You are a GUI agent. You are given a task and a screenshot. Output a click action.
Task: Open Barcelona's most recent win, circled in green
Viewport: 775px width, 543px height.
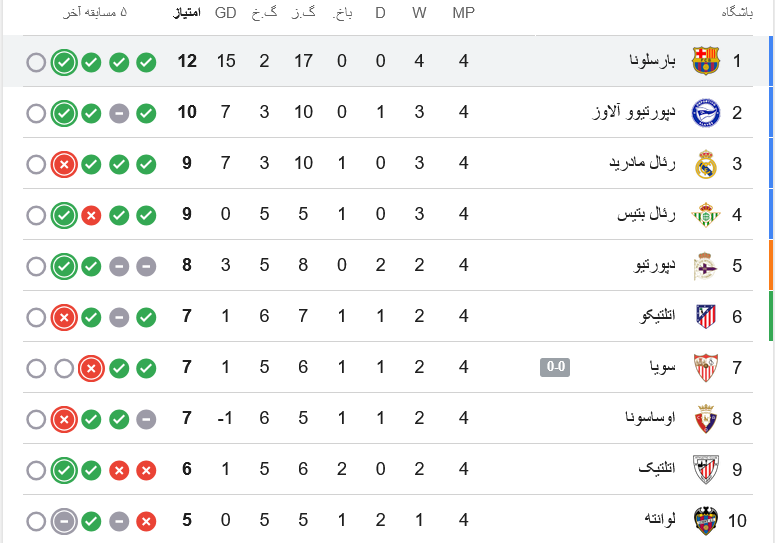64,63
